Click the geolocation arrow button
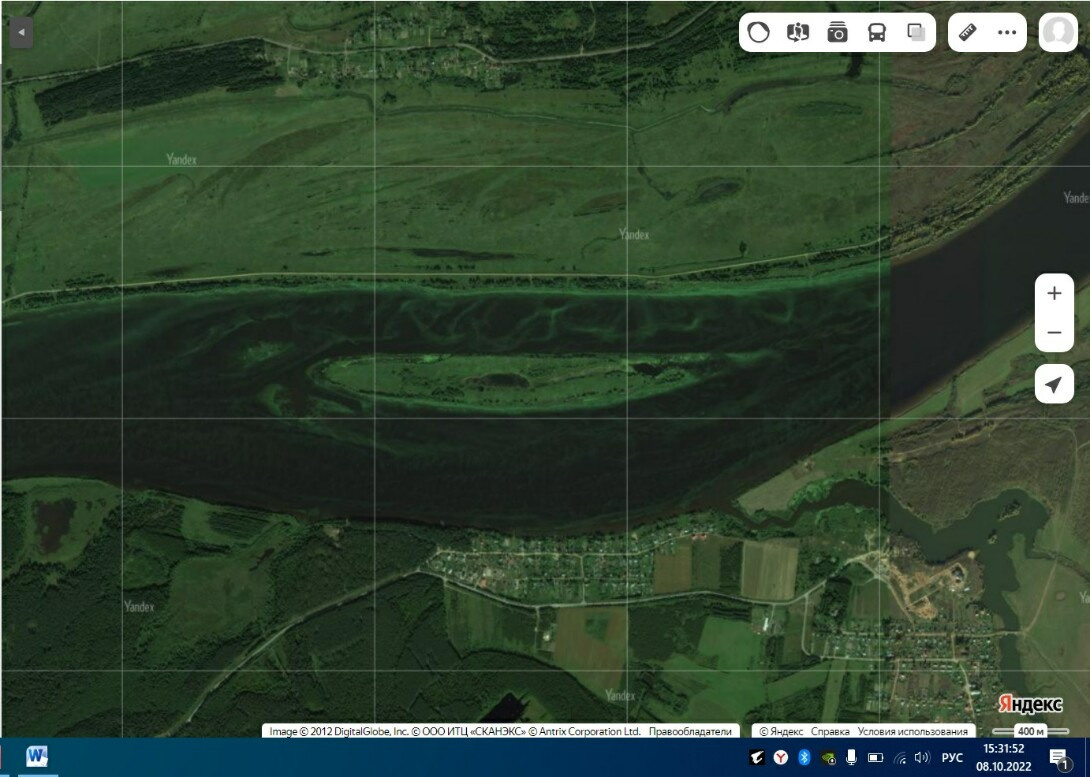Viewport: 1090px width, 777px height. tap(1054, 383)
